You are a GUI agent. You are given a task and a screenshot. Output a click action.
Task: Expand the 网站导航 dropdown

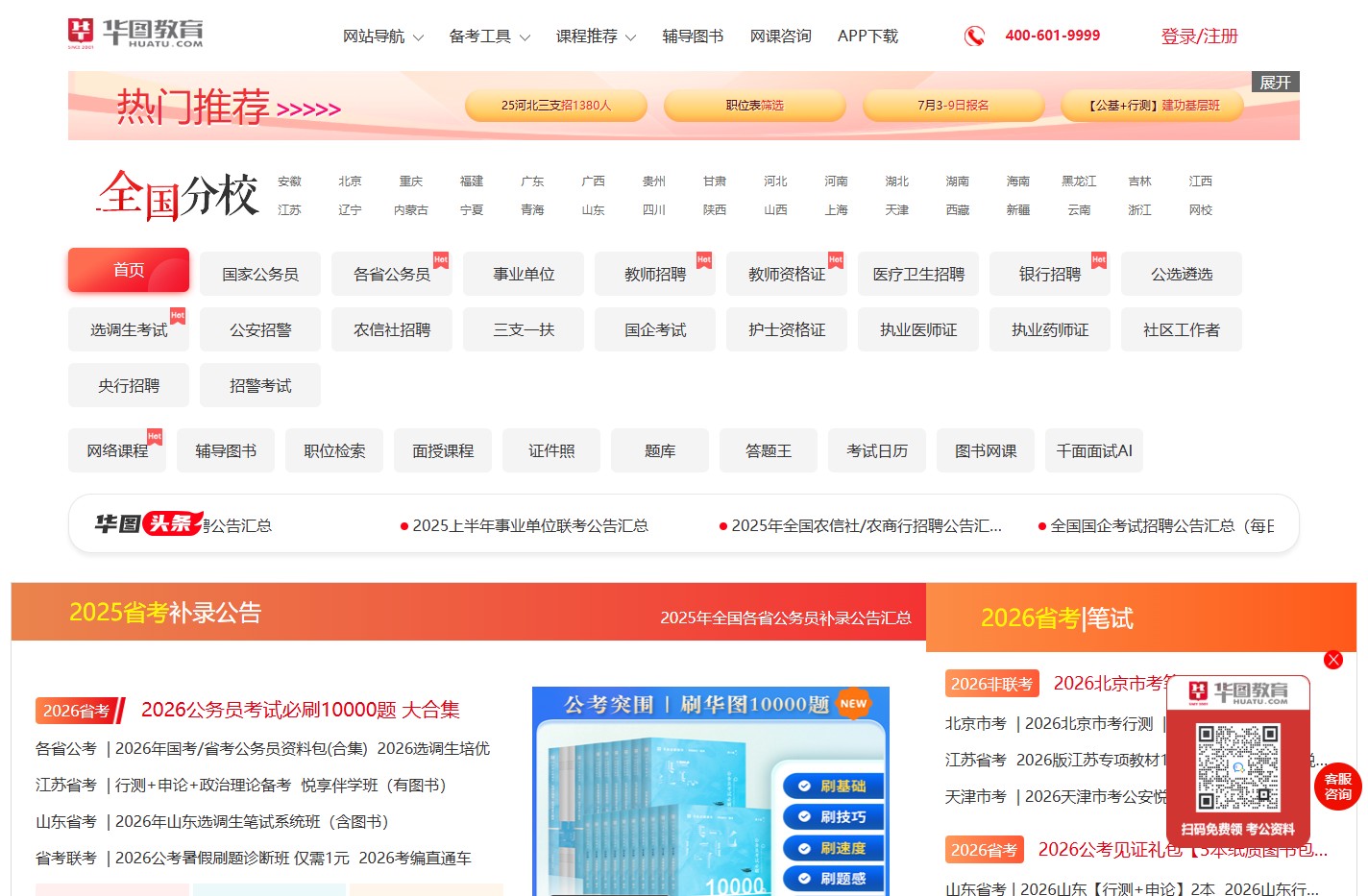click(x=383, y=36)
